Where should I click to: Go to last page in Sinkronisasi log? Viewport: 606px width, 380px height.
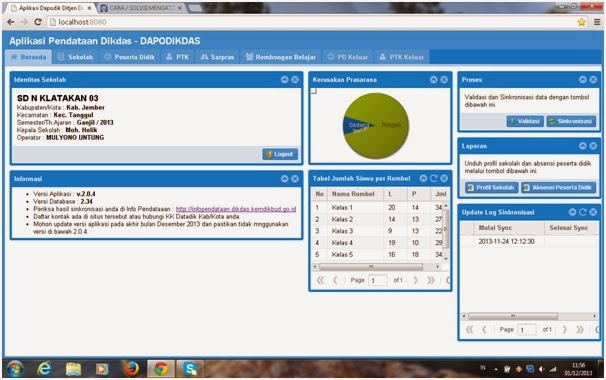click(580, 330)
